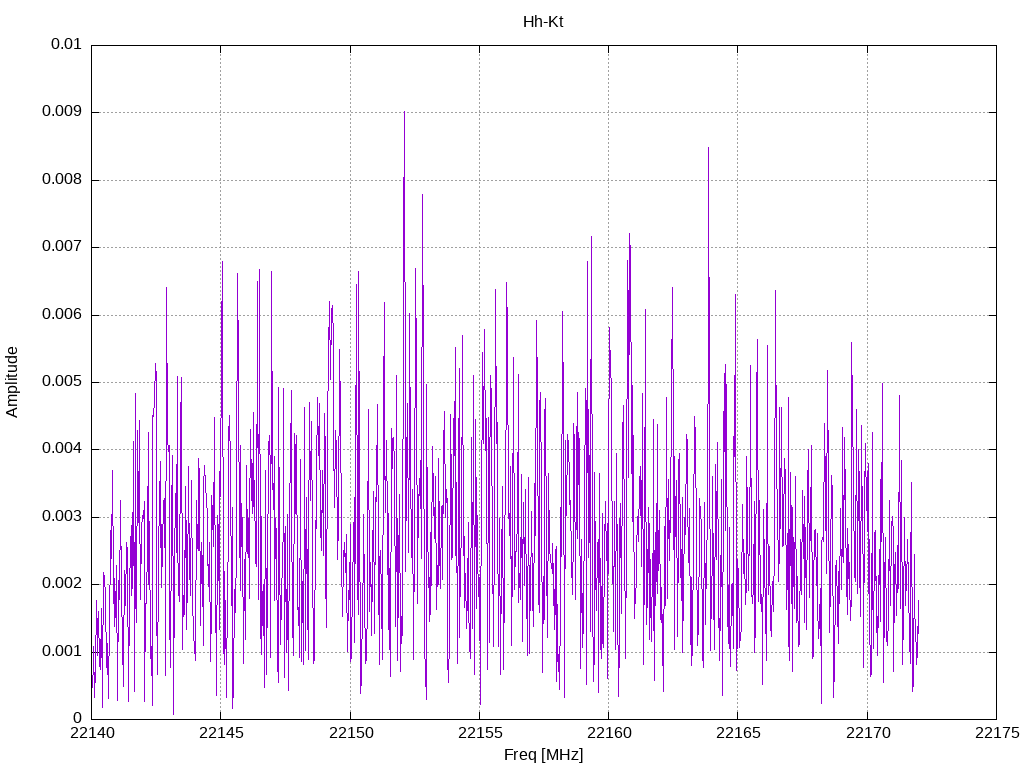Viewport: 1024px width, 768px height.
Task: Click the tallest spectrum peak near 22152 MHz
Action: pos(404,113)
